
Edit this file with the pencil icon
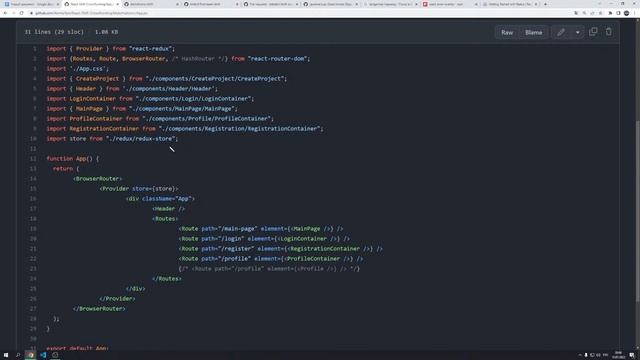point(561,32)
